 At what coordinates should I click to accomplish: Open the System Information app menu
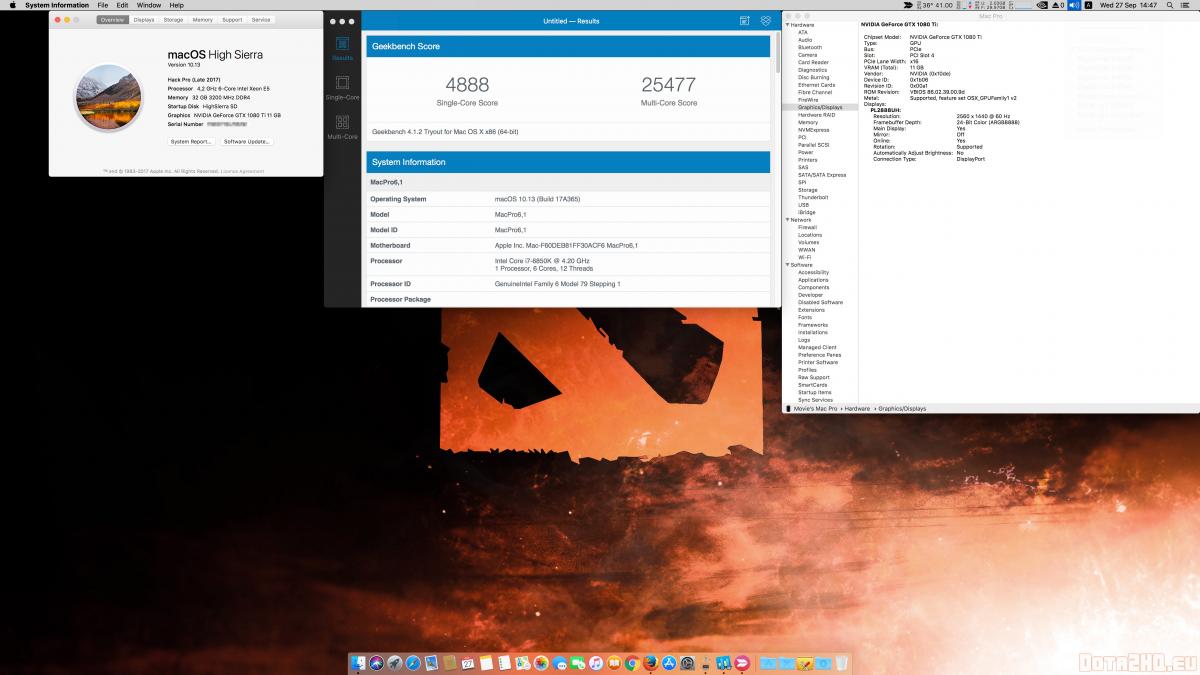[55, 5]
